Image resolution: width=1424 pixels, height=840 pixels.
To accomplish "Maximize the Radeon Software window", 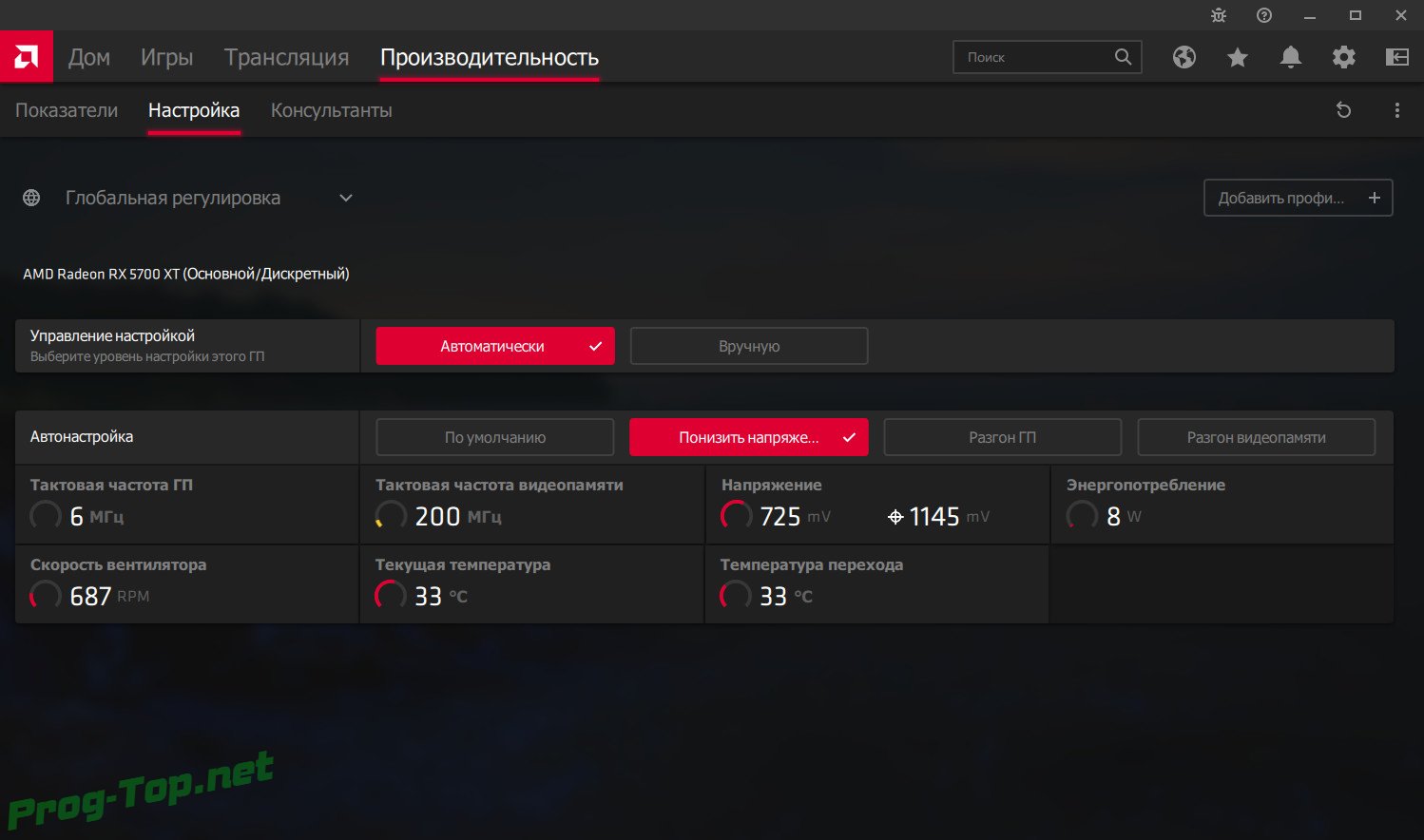I will coord(1356,15).
